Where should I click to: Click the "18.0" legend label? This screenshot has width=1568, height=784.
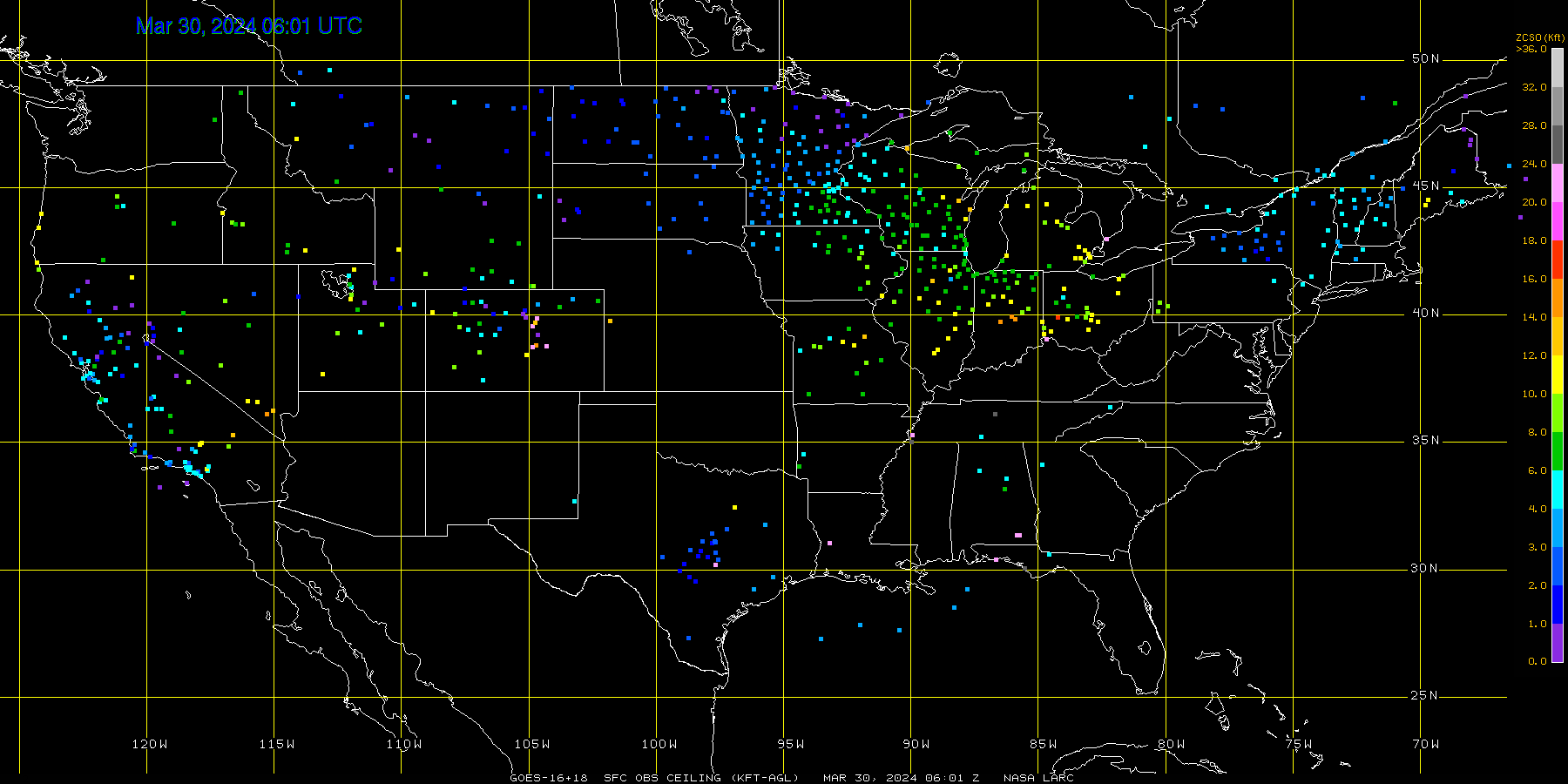click(x=1534, y=240)
